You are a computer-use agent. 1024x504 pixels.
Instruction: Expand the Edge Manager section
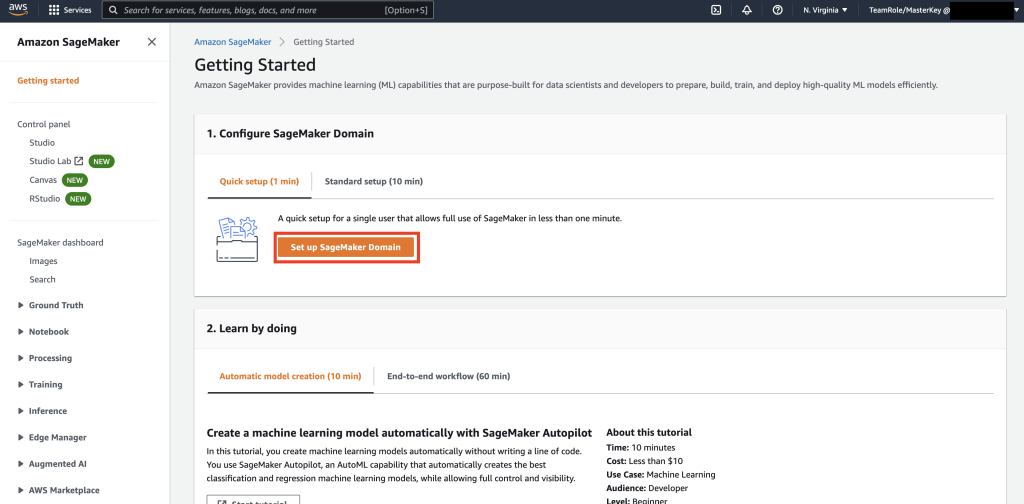(x=53, y=437)
